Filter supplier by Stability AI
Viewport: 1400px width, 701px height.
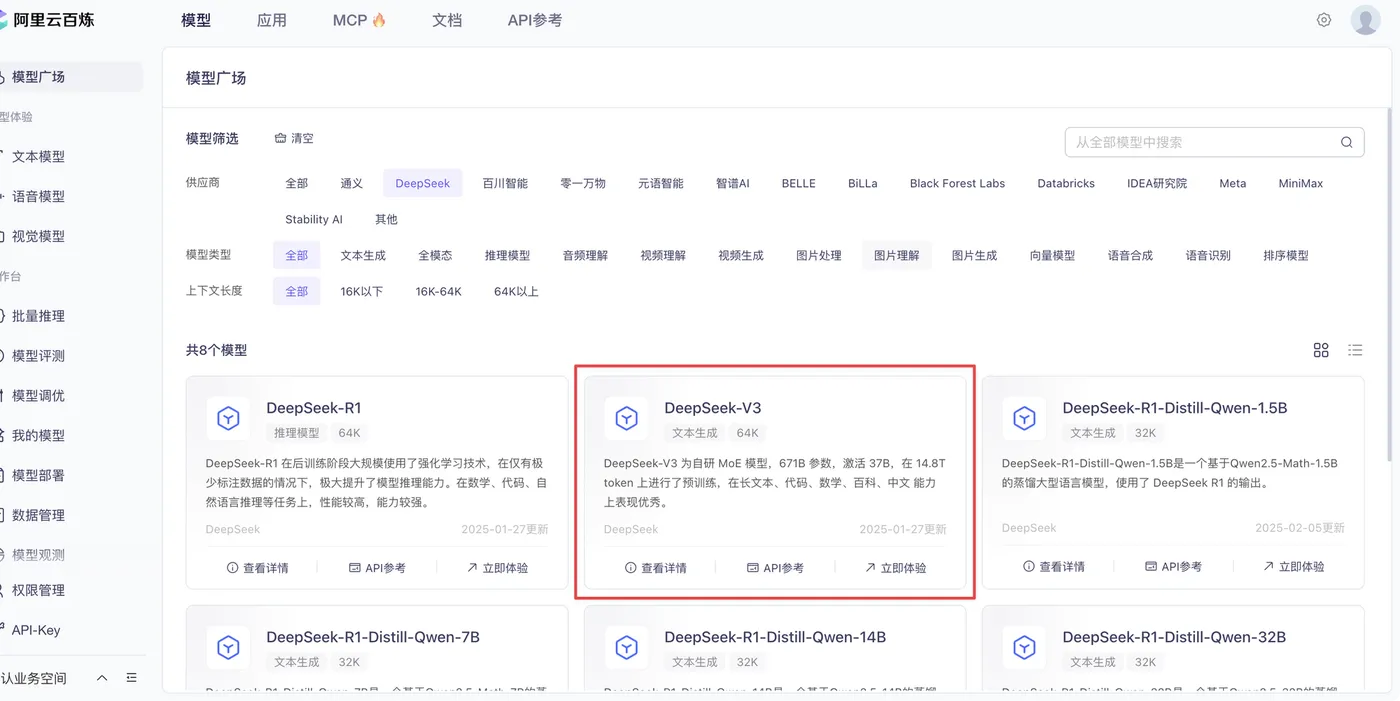pyautogui.click(x=314, y=219)
